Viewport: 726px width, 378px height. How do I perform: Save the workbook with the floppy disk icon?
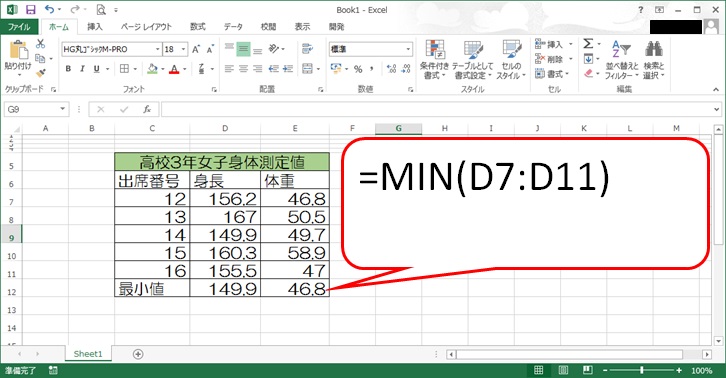pyautogui.click(x=31, y=9)
